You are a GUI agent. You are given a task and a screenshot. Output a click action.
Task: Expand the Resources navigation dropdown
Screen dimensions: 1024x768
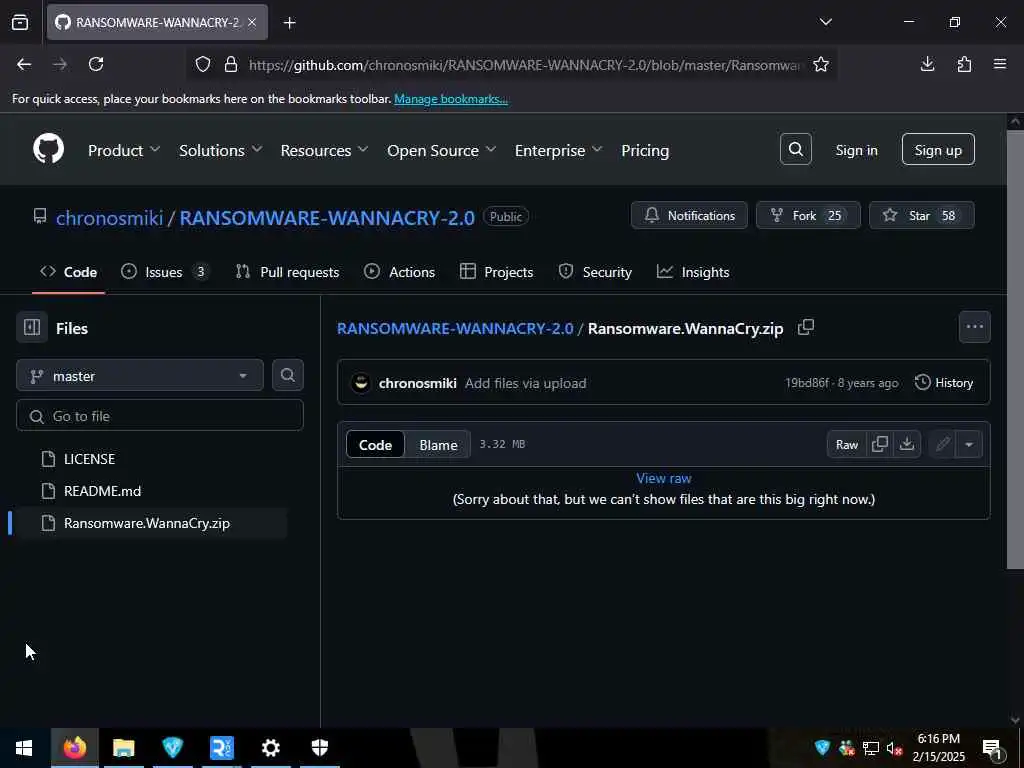[325, 150]
